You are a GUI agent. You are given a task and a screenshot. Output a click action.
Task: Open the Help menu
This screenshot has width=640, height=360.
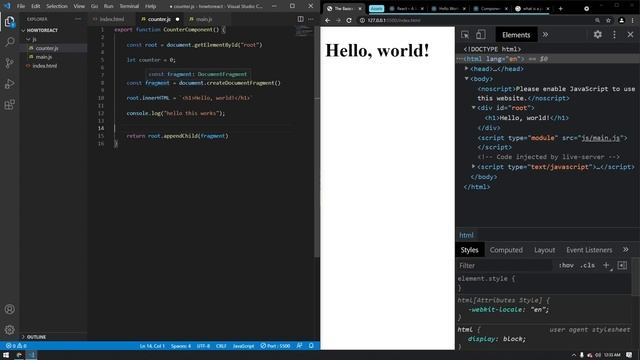(x=151, y=6)
